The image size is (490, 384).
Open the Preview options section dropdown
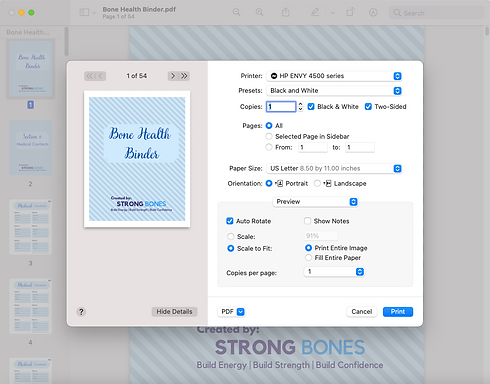[x=315, y=202]
